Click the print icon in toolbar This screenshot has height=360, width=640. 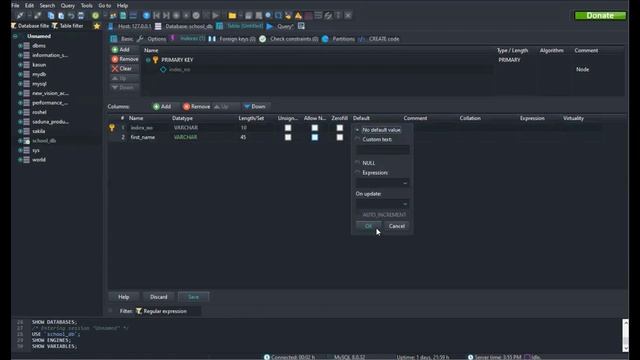[81, 16]
